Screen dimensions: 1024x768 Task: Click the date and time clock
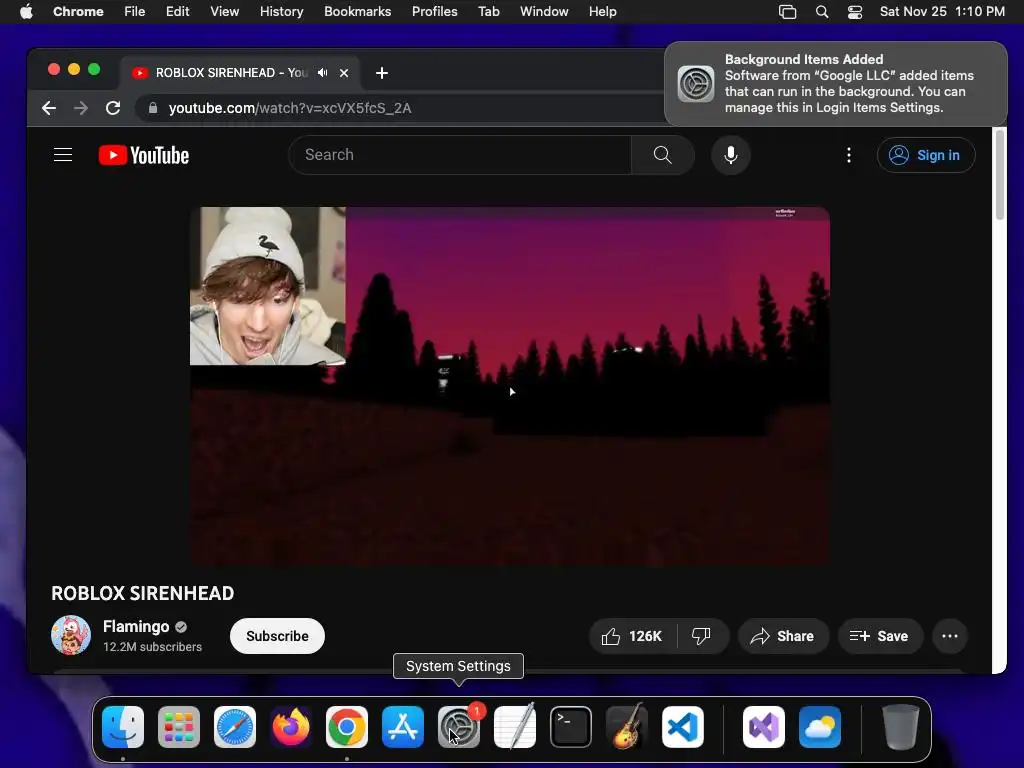[942, 11]
